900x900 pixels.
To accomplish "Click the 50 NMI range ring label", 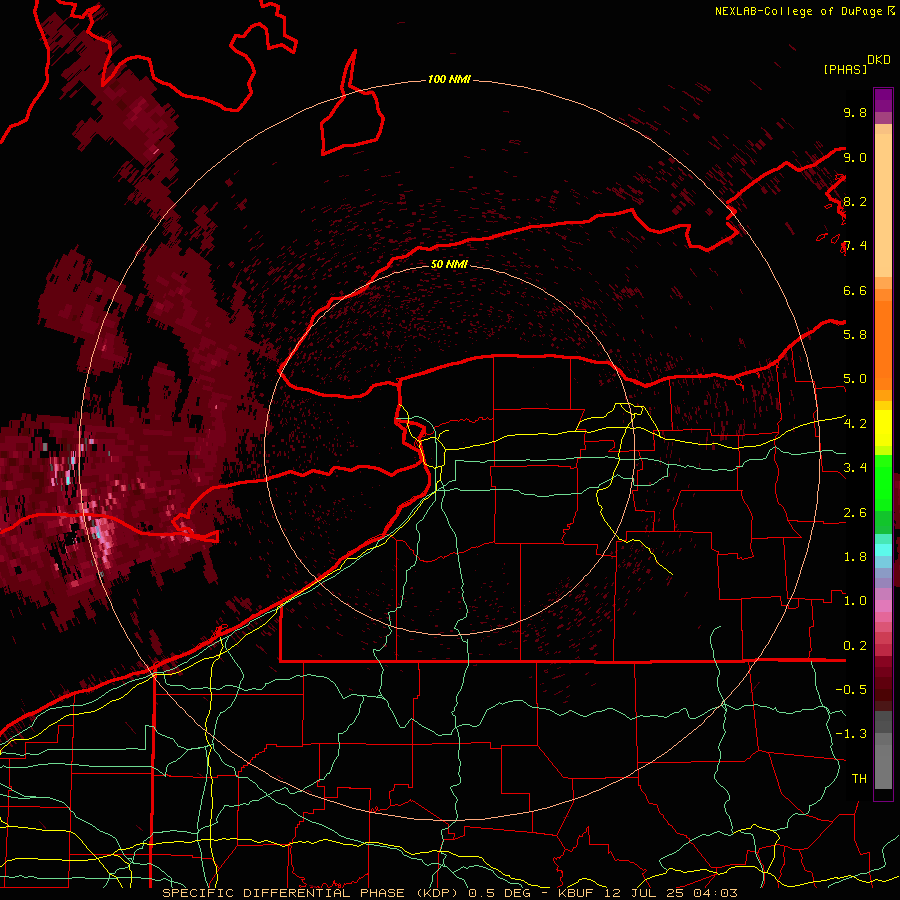I will 449,264.
